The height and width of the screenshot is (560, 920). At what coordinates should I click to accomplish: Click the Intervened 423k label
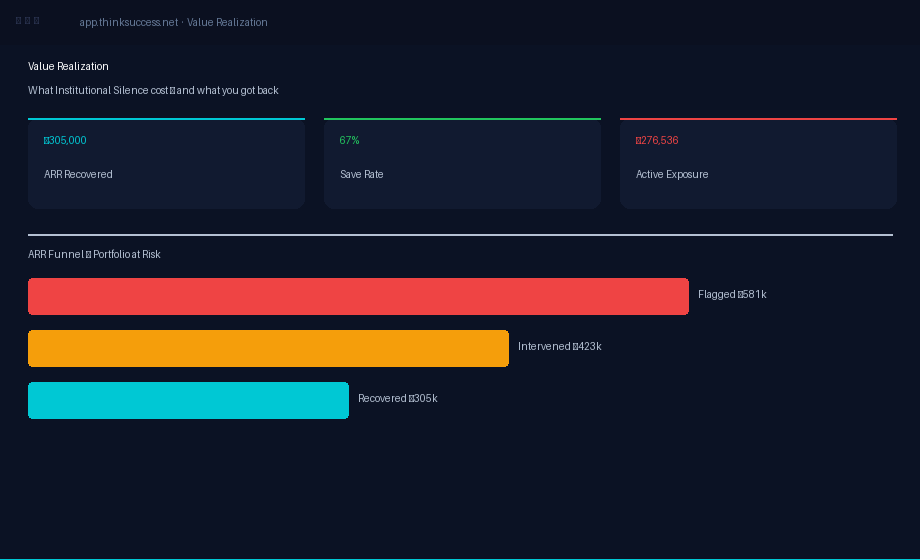[560, 346]
